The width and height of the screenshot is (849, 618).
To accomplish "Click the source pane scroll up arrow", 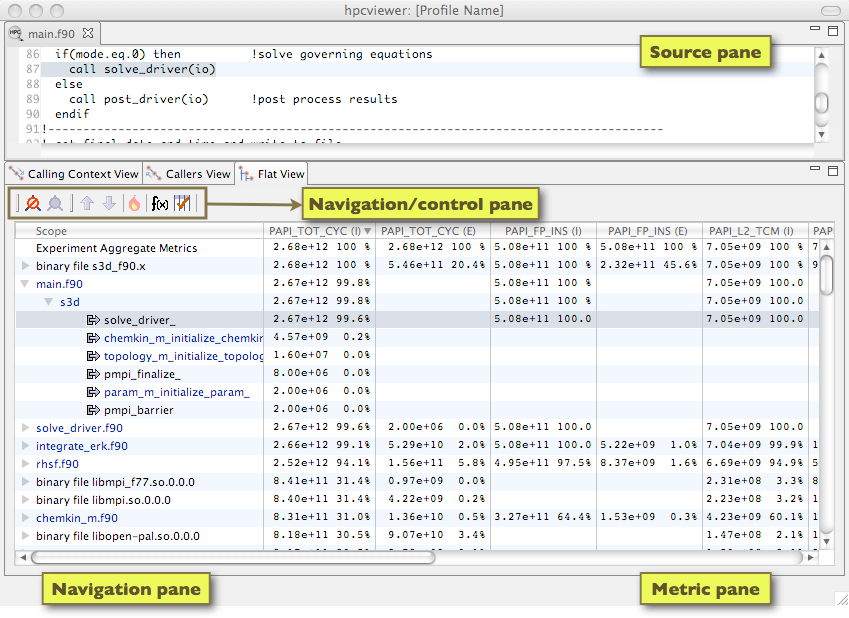I will coord(821,55).
